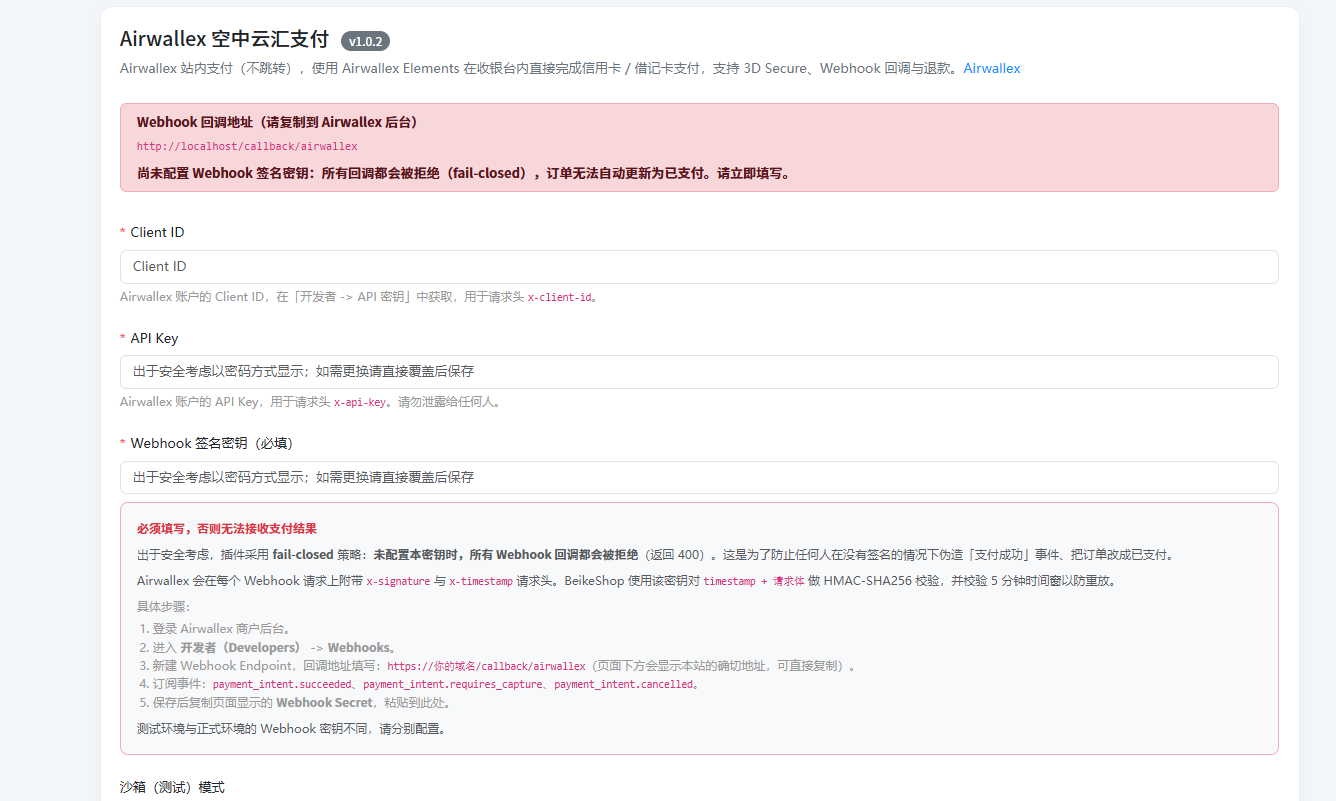Open the Airwallex link in the description
Image resolution: width=1336 pixels, height=801 pixels.
tap(992, 69)
